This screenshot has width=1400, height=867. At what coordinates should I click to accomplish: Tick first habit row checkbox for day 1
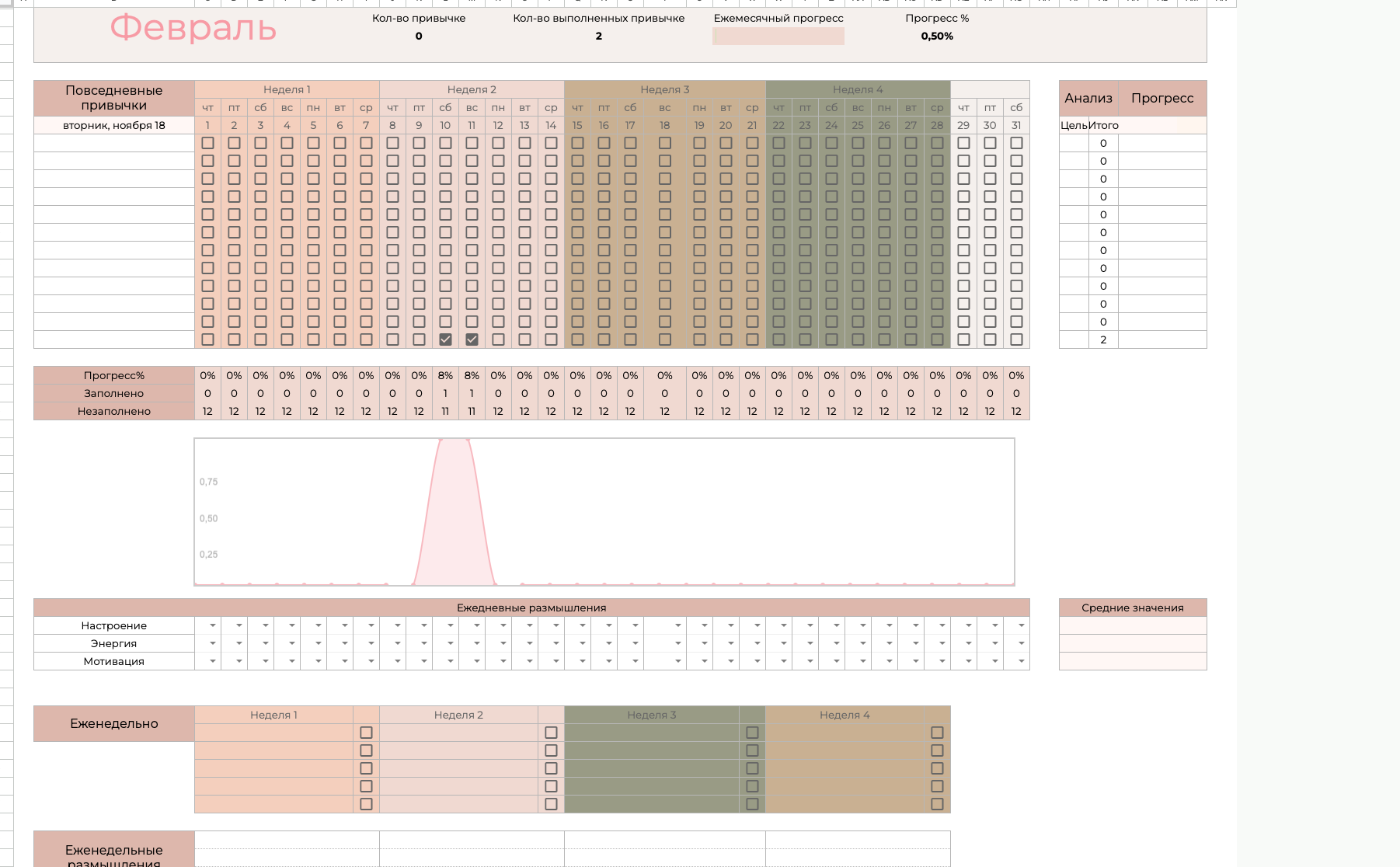(207, 143)
